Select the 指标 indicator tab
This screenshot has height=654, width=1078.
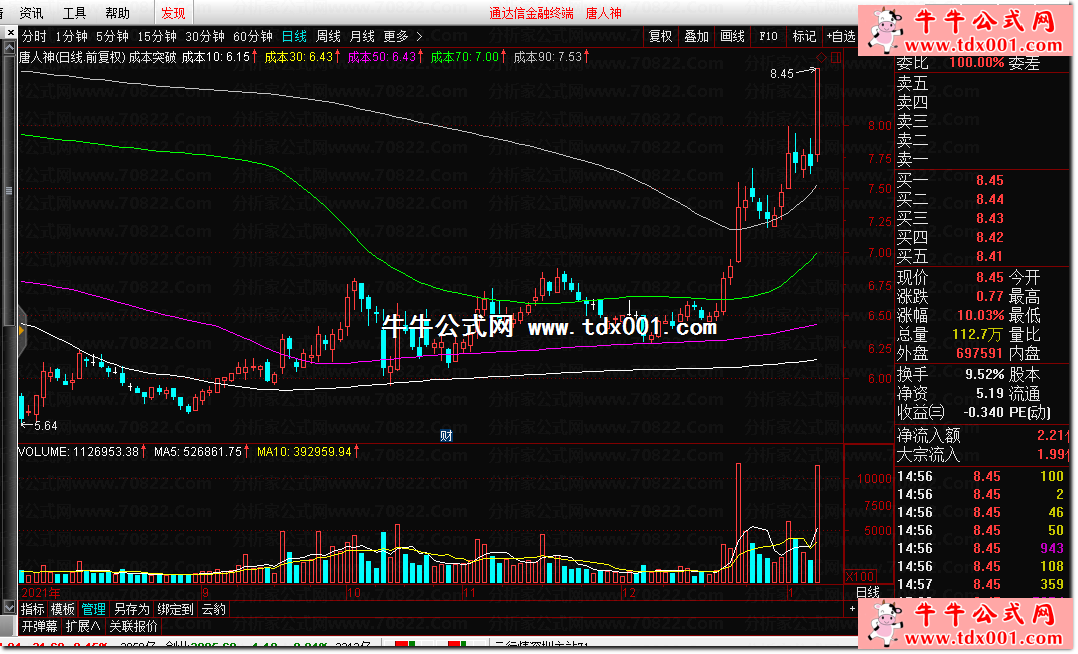click(x=33, y=609)
